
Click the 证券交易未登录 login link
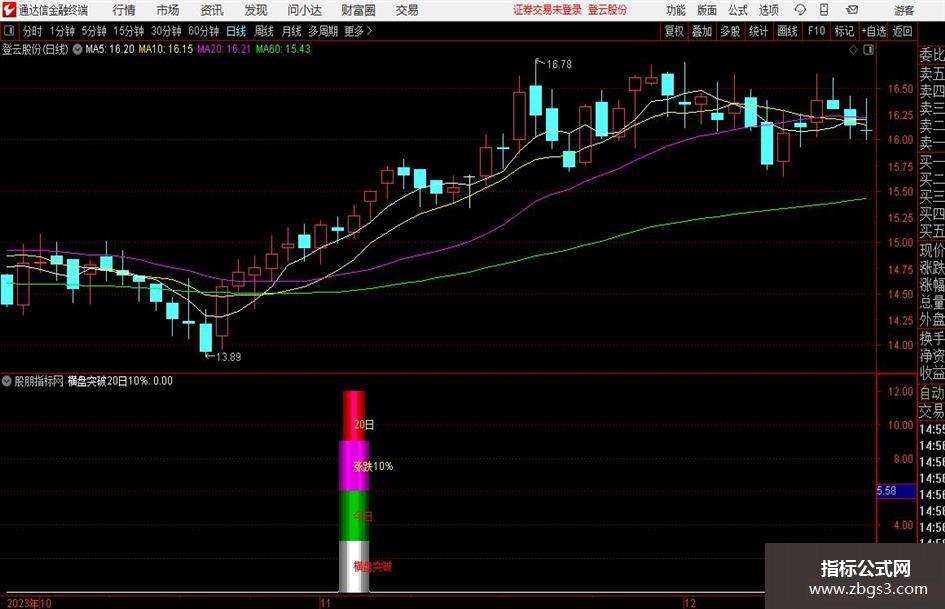(547, 10)
